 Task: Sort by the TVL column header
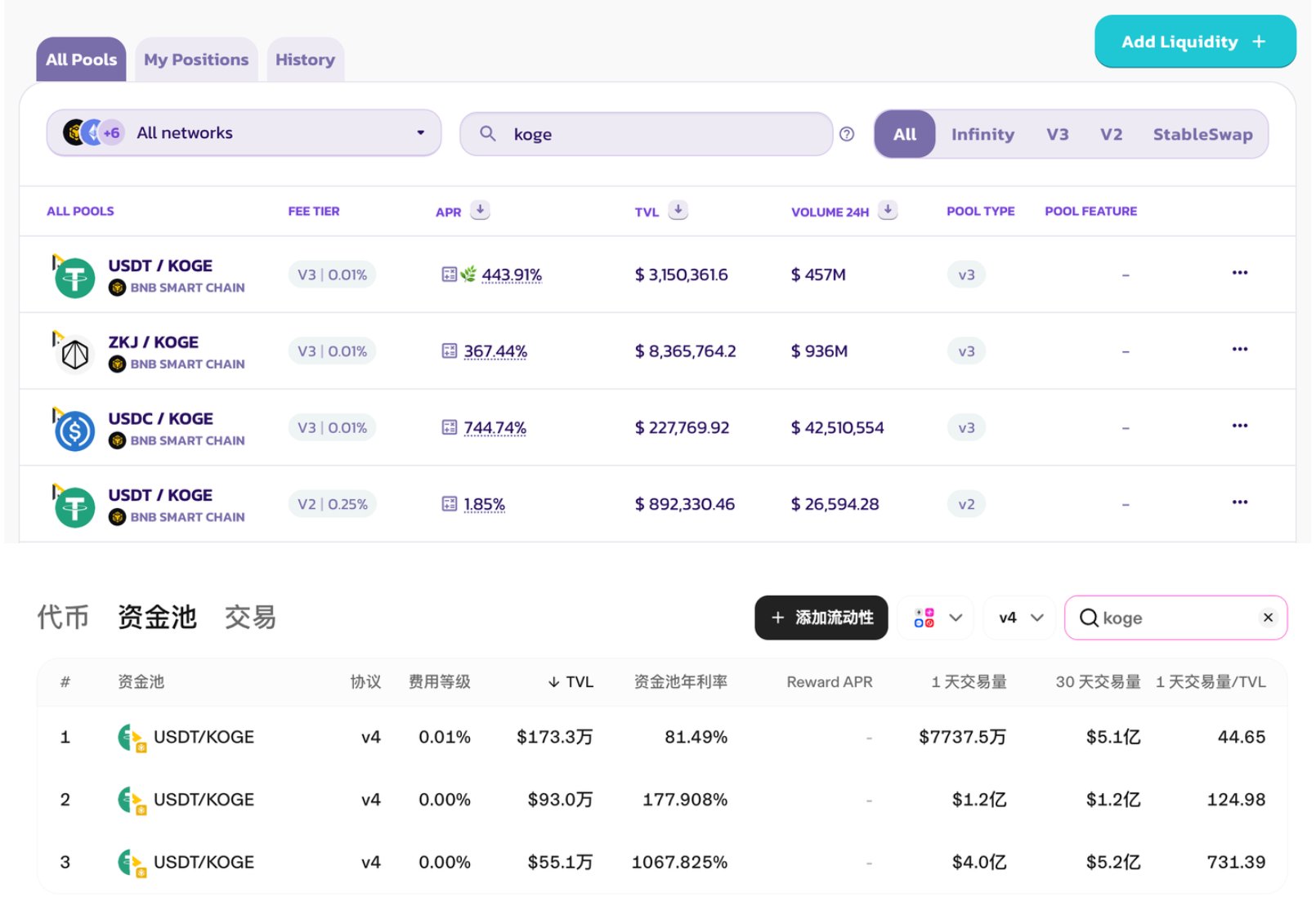(x=571, y=681)
